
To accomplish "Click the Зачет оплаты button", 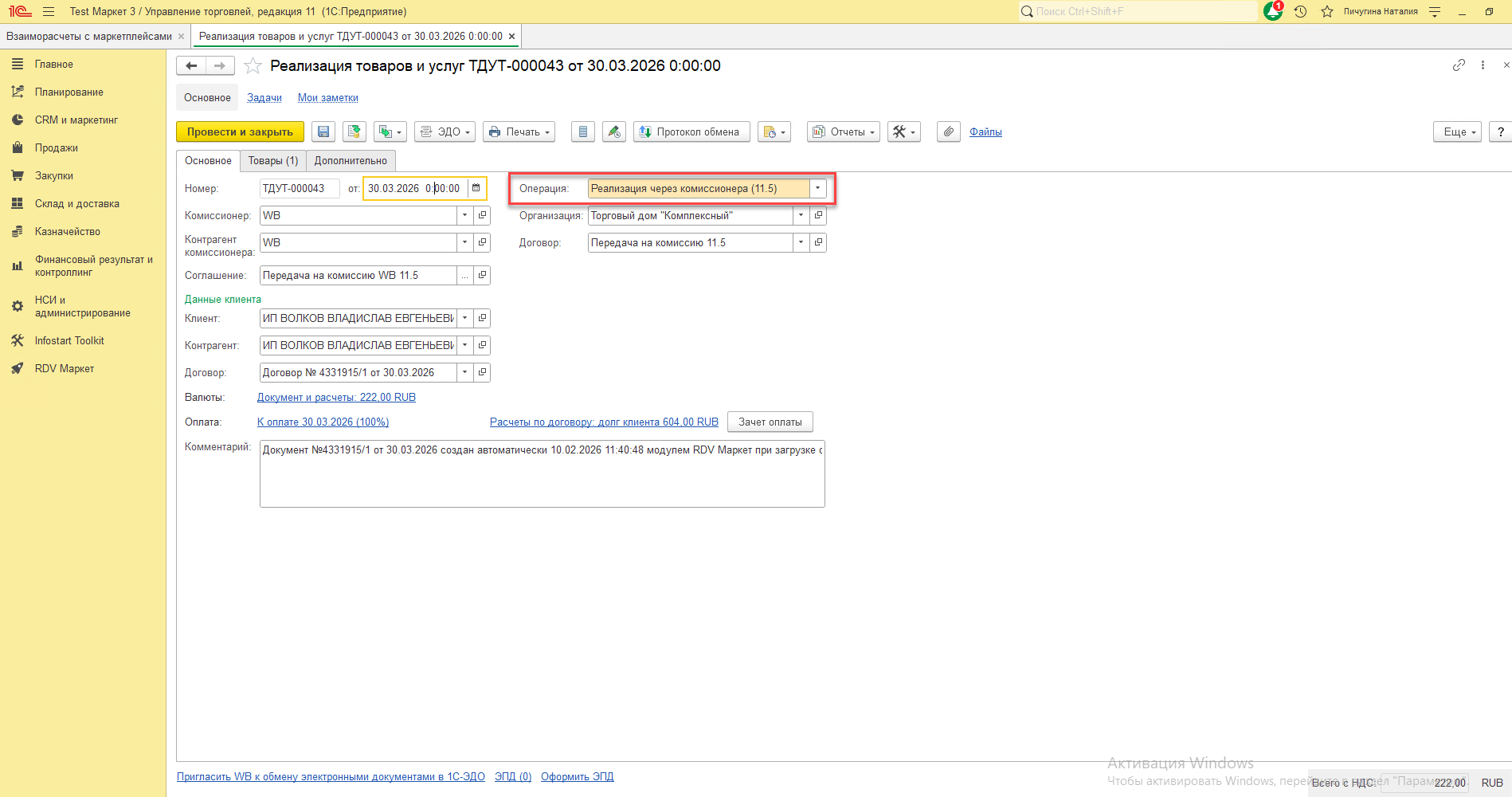I will coord(770,422).
